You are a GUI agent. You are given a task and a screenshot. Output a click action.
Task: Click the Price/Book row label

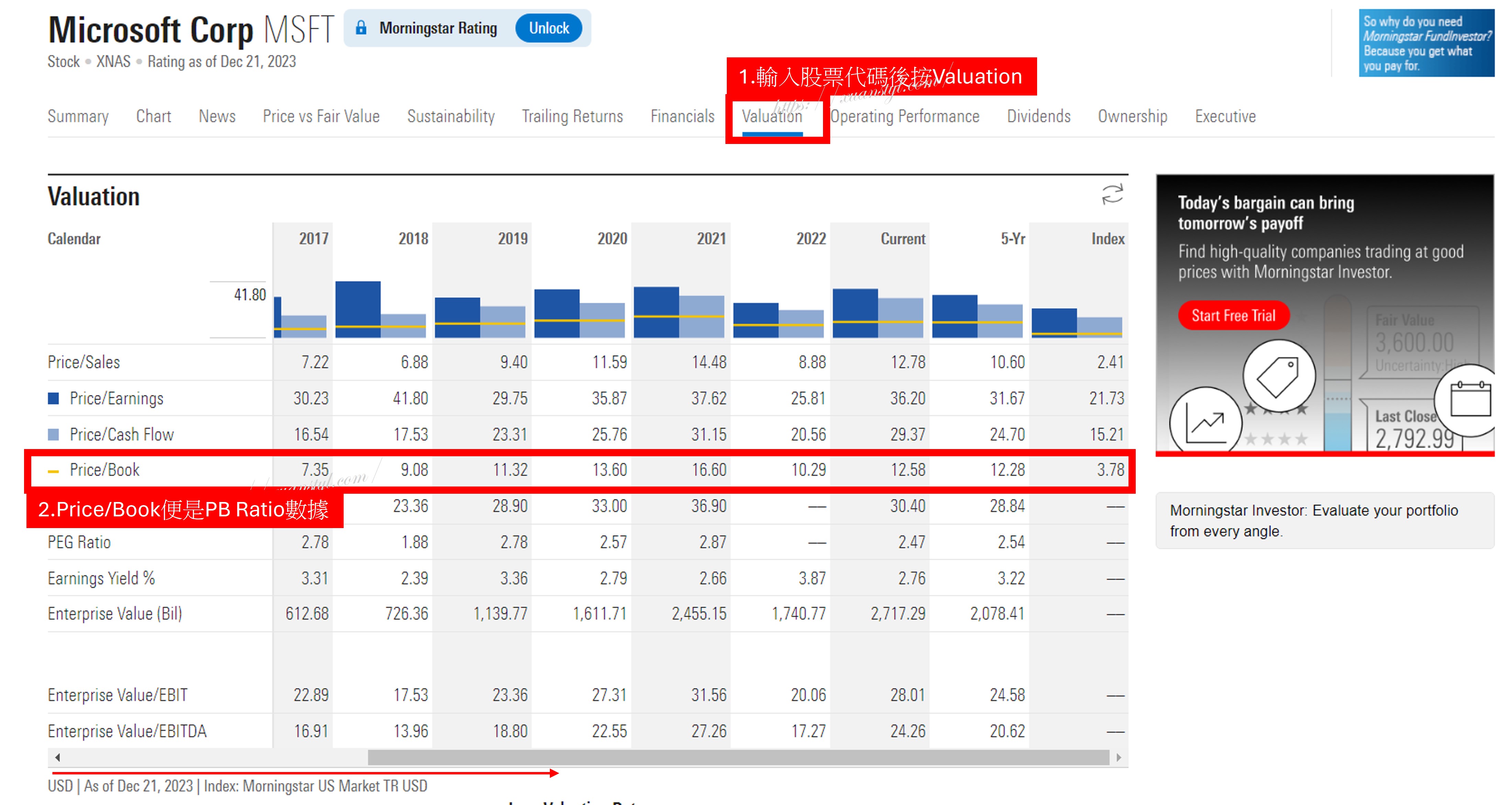coord(104,470)
